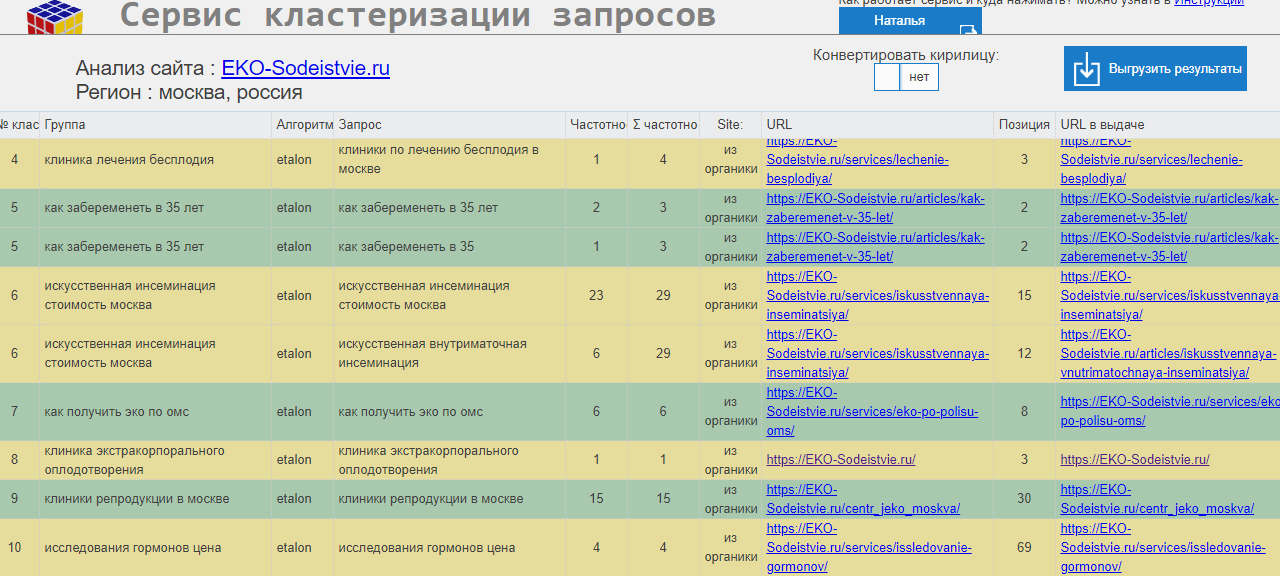The height and width of the screenshot is (576, 1280).
Task: Open the Инструкции link at top
Action: (1209, 3)
